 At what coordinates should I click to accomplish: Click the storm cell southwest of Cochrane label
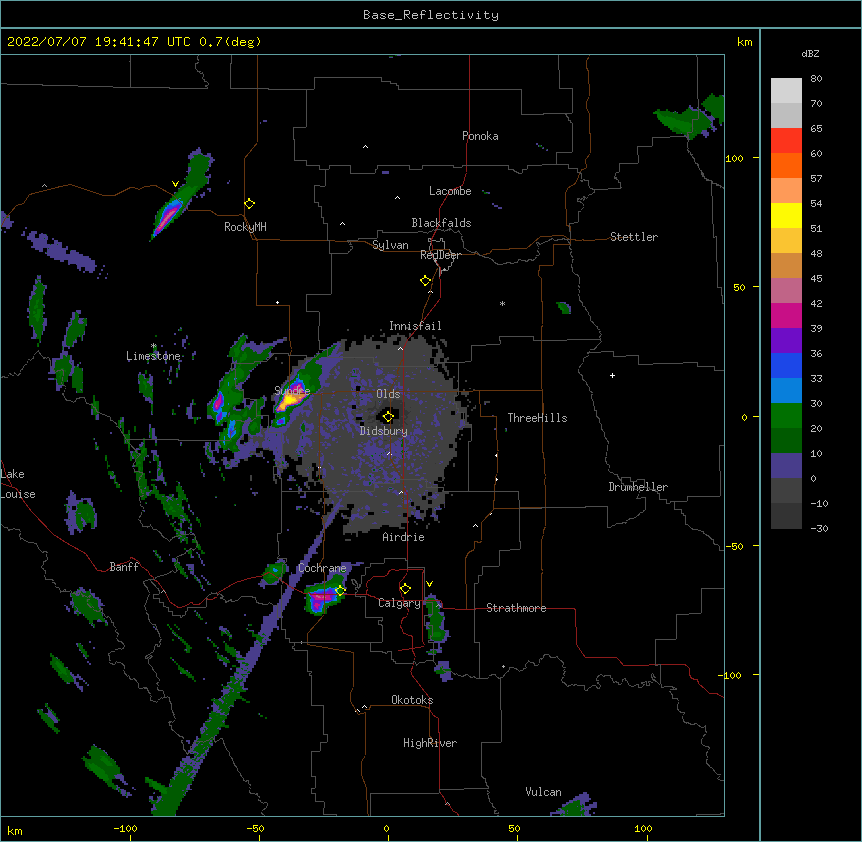tap(322, 600)
